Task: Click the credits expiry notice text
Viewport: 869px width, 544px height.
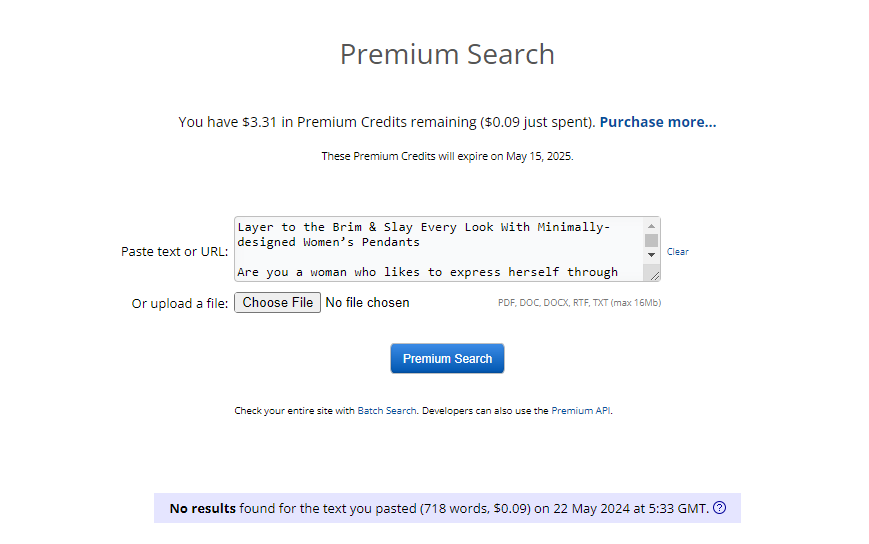Action: click(x=447, y=156)
